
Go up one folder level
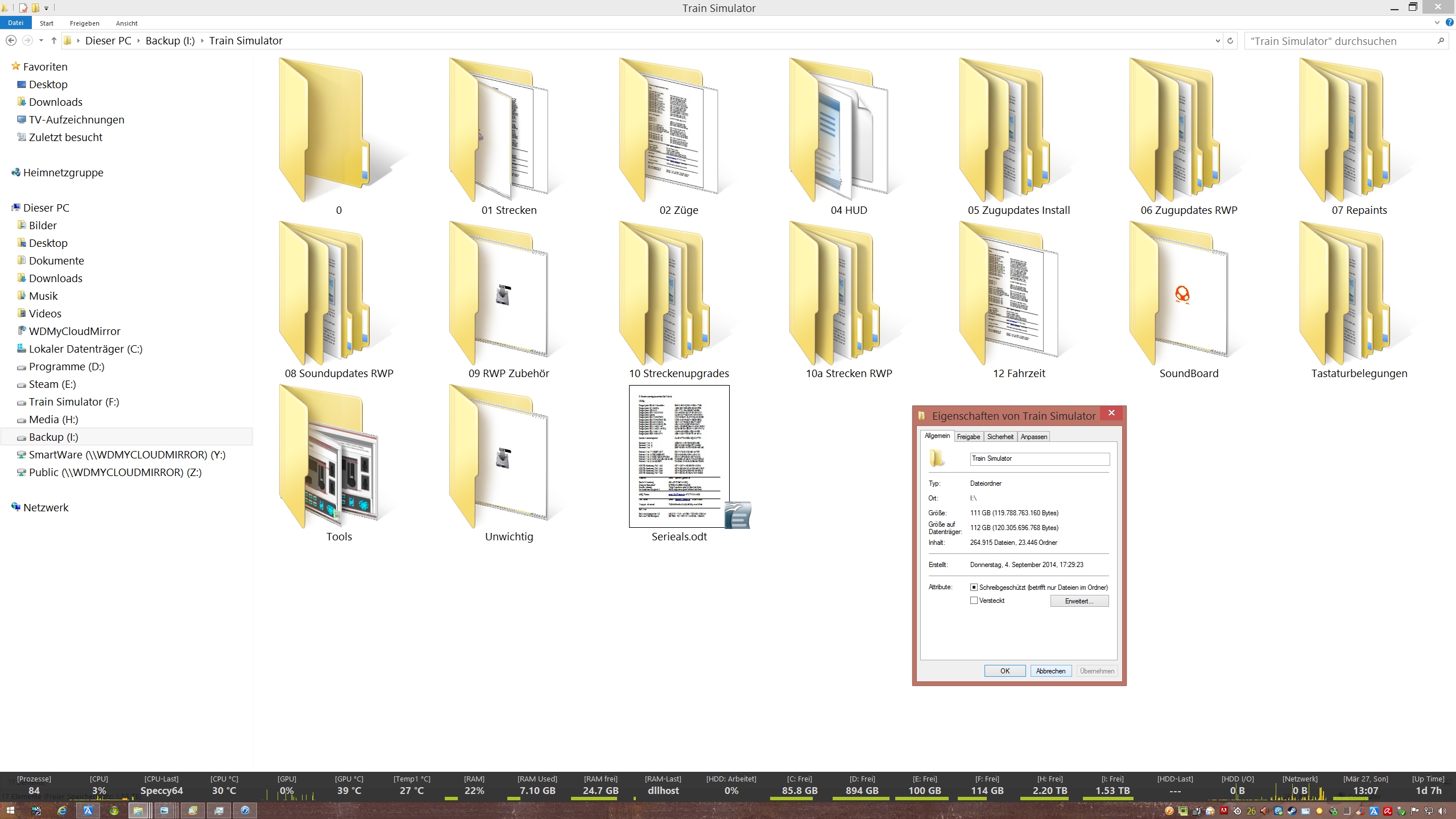[54, 40]
